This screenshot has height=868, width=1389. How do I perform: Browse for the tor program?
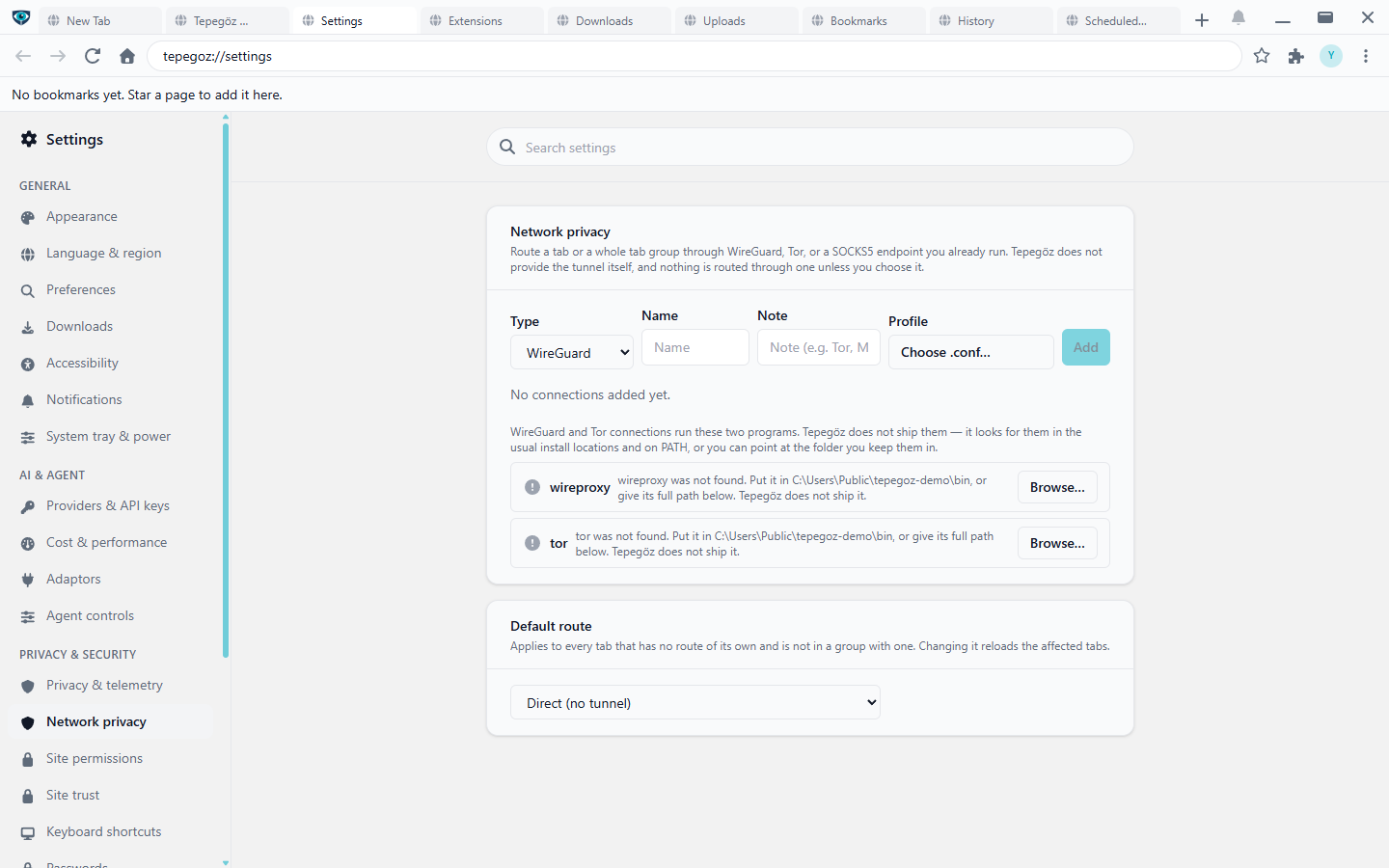1057,543
